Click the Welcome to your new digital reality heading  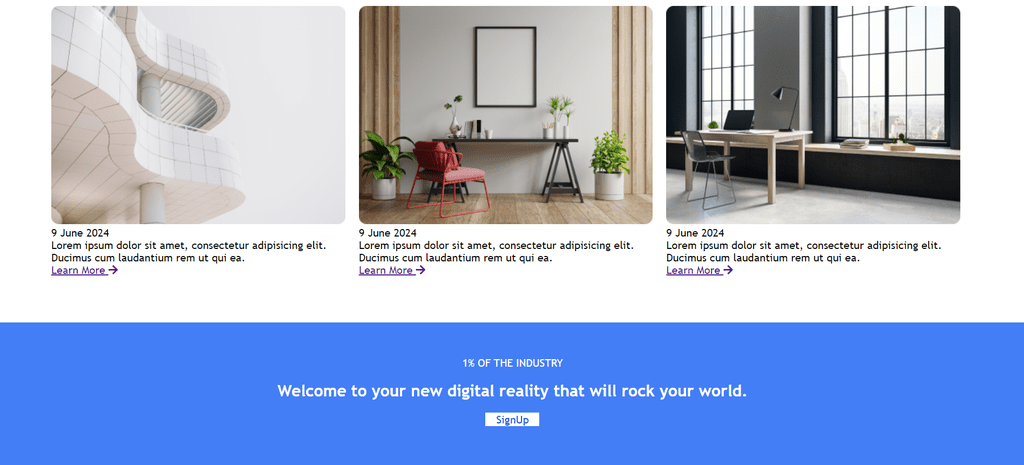click(512, 391)
